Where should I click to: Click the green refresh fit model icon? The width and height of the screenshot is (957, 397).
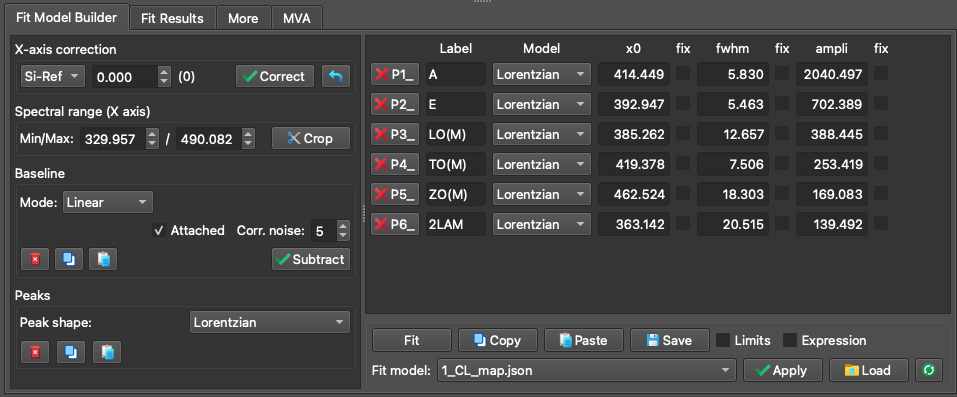pos(929,370)
